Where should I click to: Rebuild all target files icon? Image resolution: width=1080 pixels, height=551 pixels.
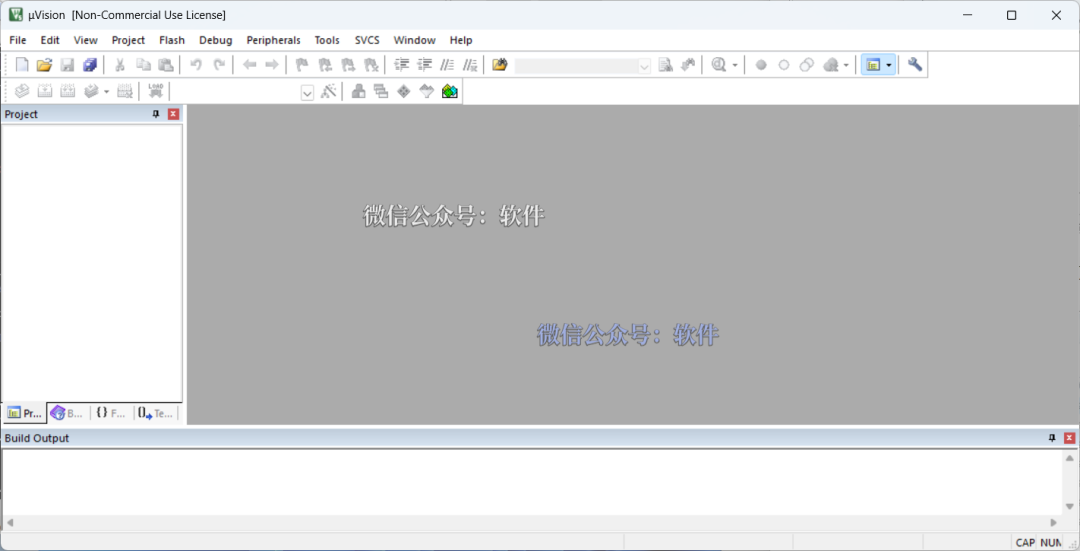pyautogui.click(x=68, y=91)
